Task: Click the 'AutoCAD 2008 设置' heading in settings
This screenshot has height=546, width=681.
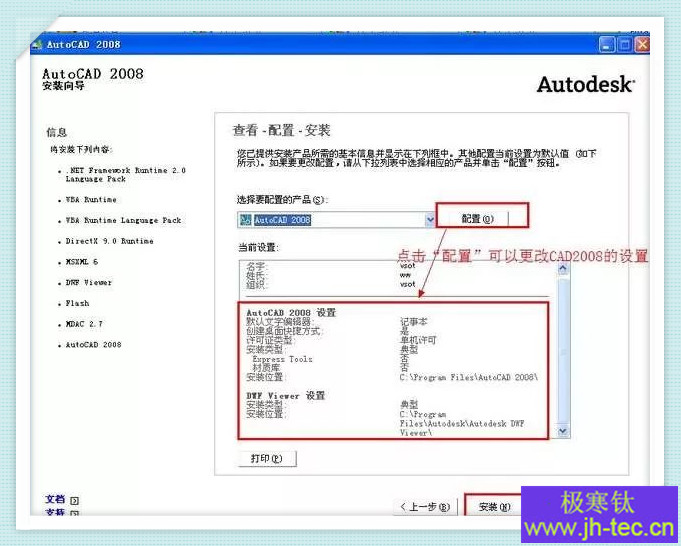Action: coord(291,313)
